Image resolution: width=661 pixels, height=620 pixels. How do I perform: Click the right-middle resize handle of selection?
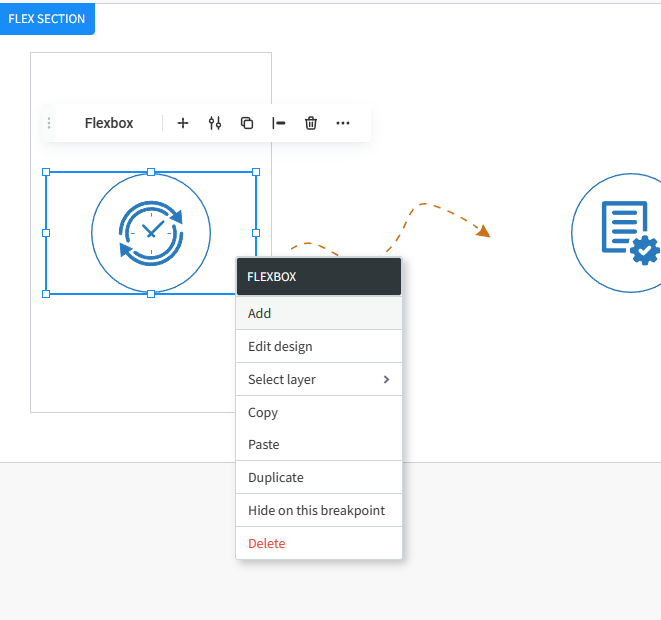pos(256,233)
